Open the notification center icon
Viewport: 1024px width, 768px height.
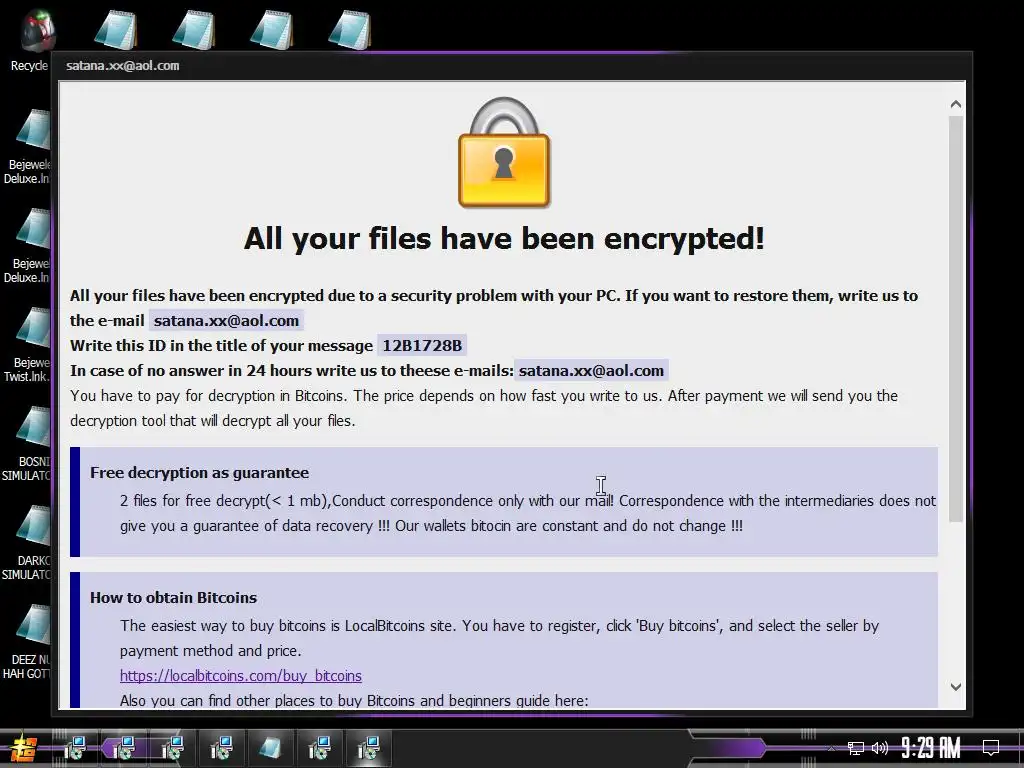(x=991, y=747)
